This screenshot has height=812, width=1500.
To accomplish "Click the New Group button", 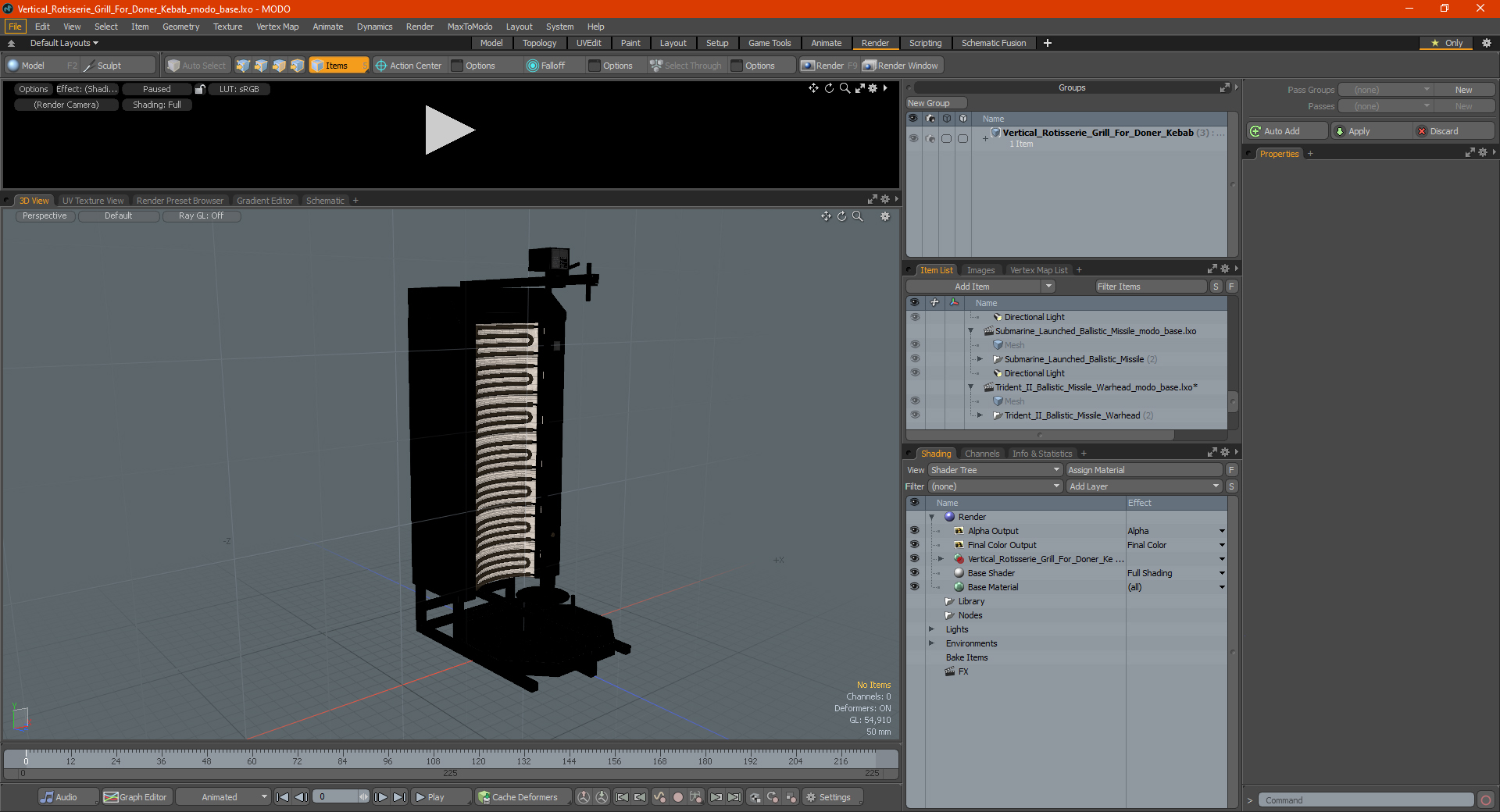I will [x=936, y=103].
